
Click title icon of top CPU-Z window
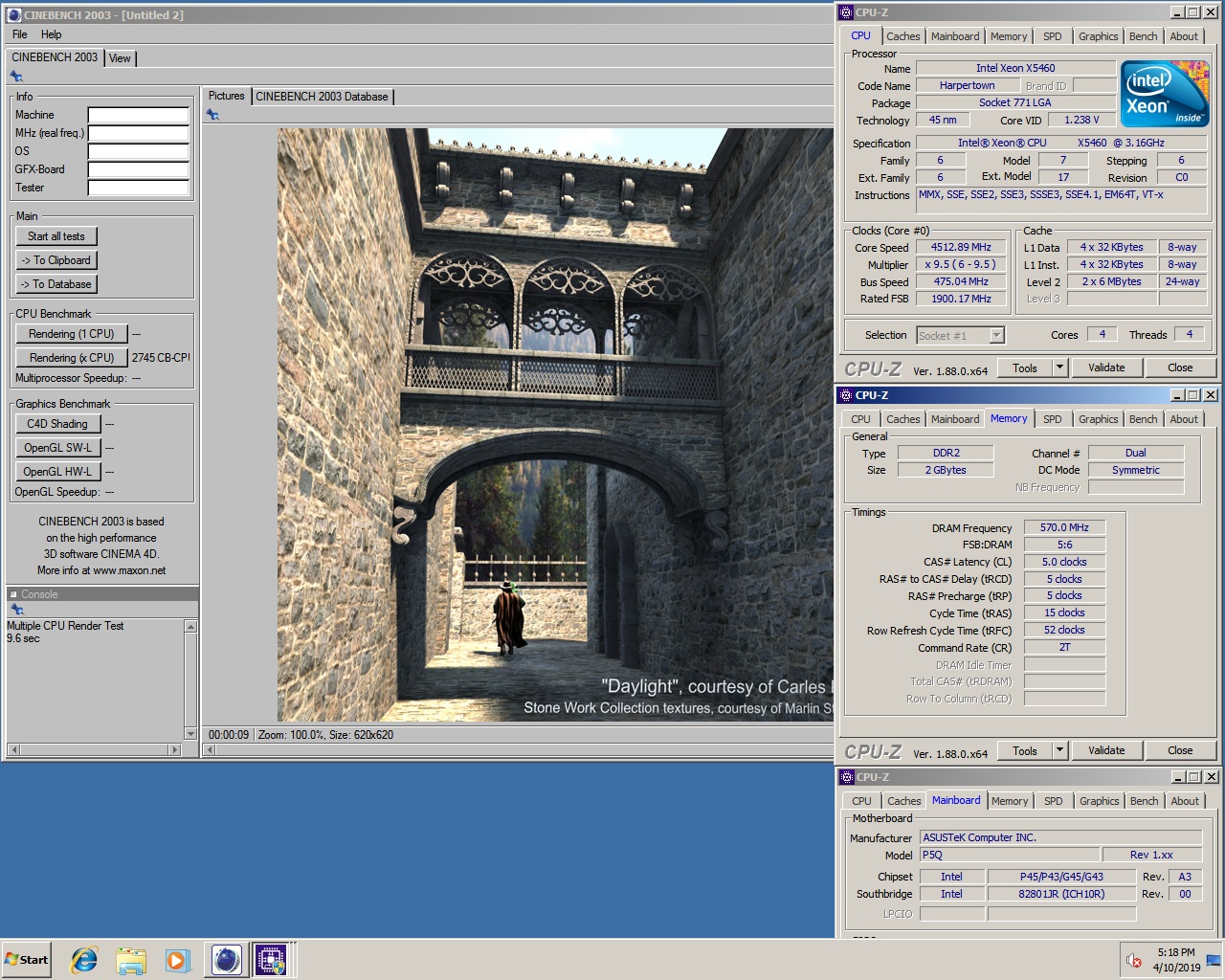point(846,12)
